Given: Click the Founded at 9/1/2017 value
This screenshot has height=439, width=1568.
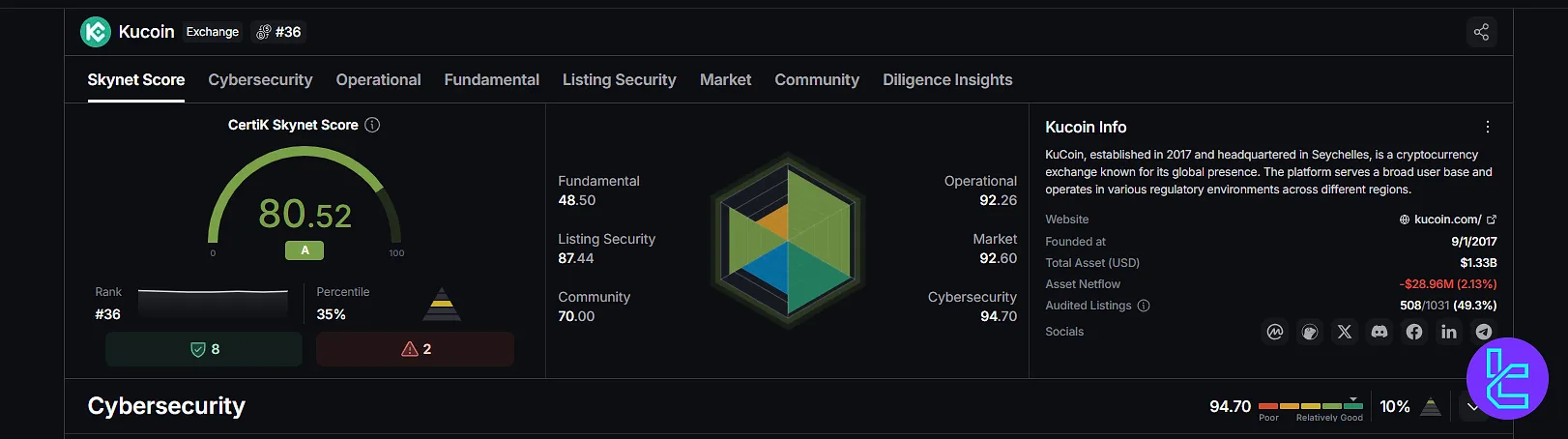Looking at the screenshot, I should pyautogui.click(x=1474, y=242).
